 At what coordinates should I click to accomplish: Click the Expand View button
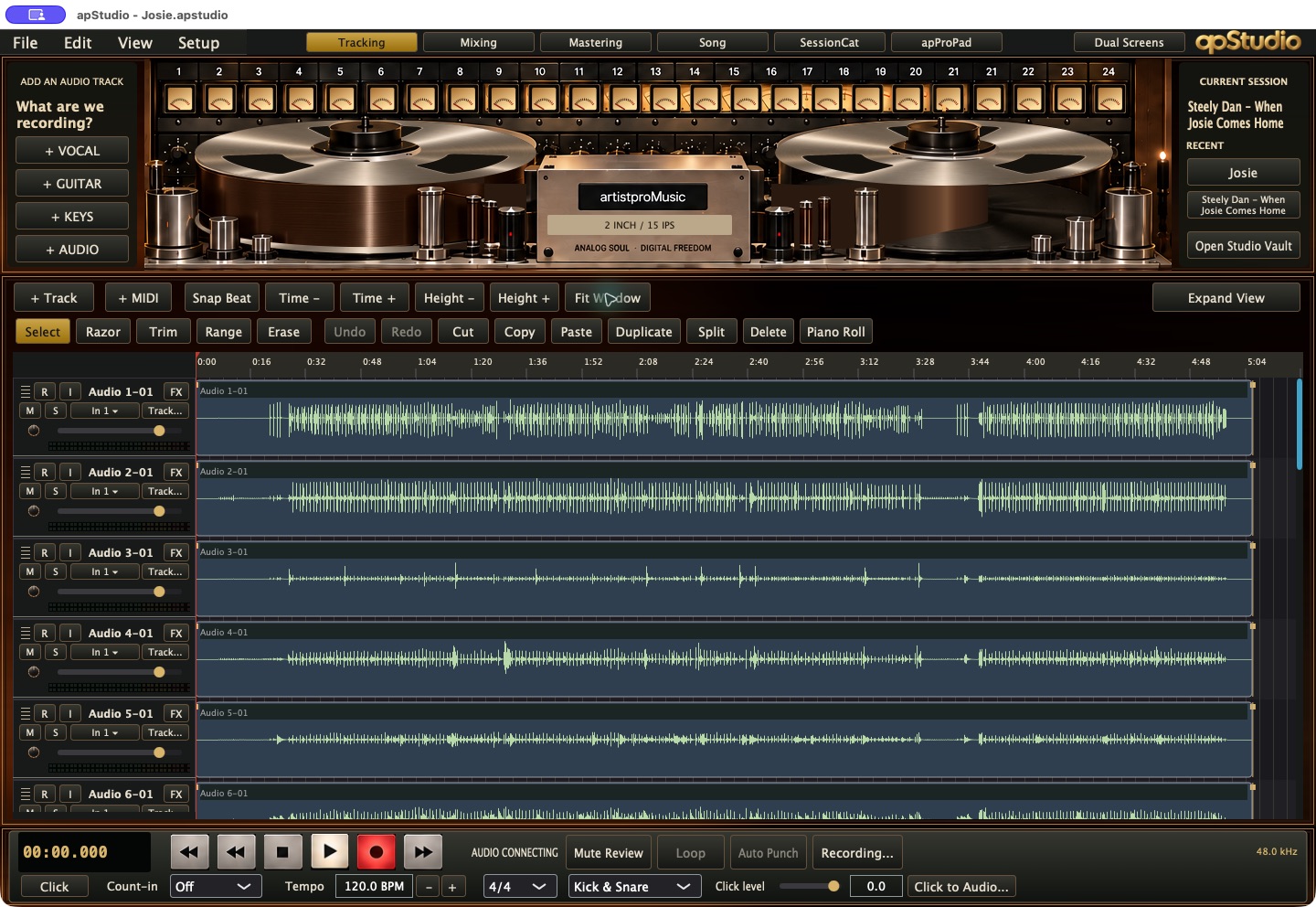pos(1226,298)
